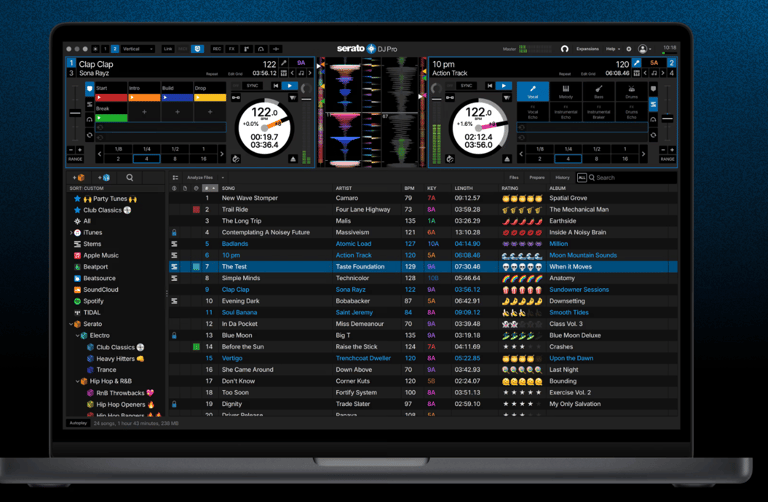Screen dimensions: 768x502
Task: Open the Expansions menu
Action: point(587,49)
